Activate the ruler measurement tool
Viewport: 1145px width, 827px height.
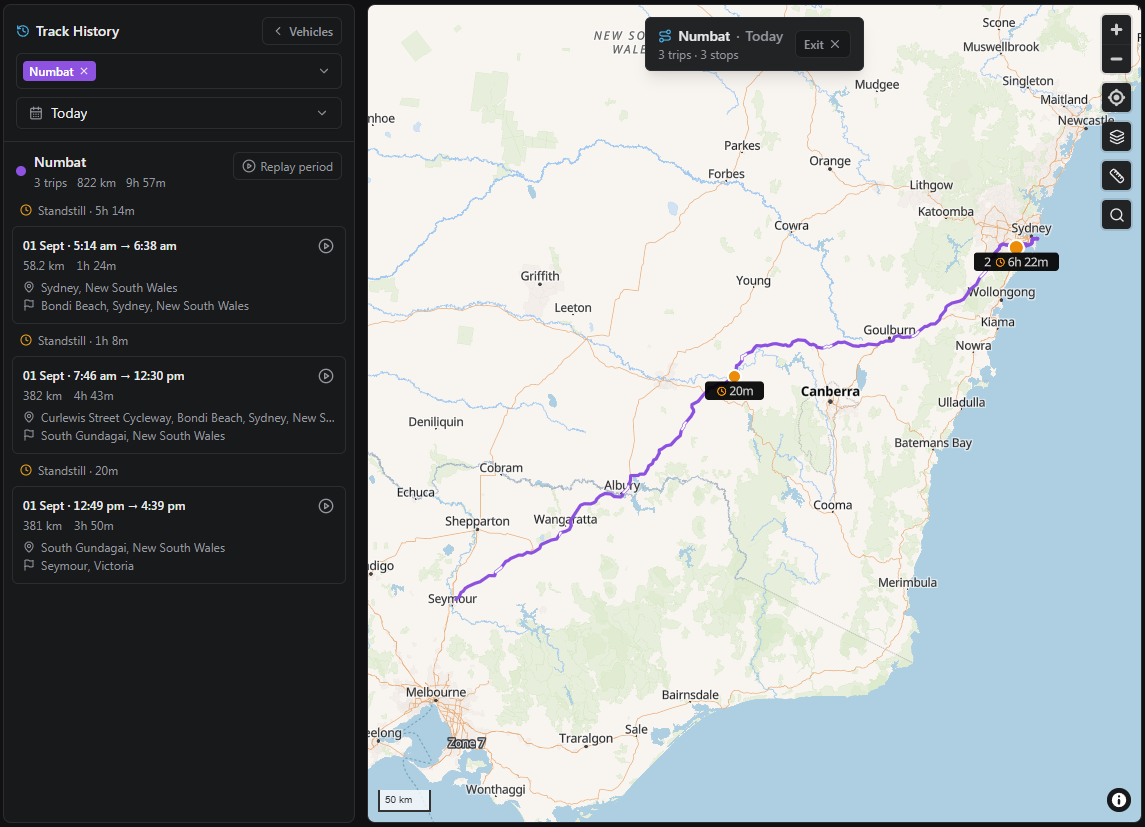pyautogui.click(x=1116, y=176)
